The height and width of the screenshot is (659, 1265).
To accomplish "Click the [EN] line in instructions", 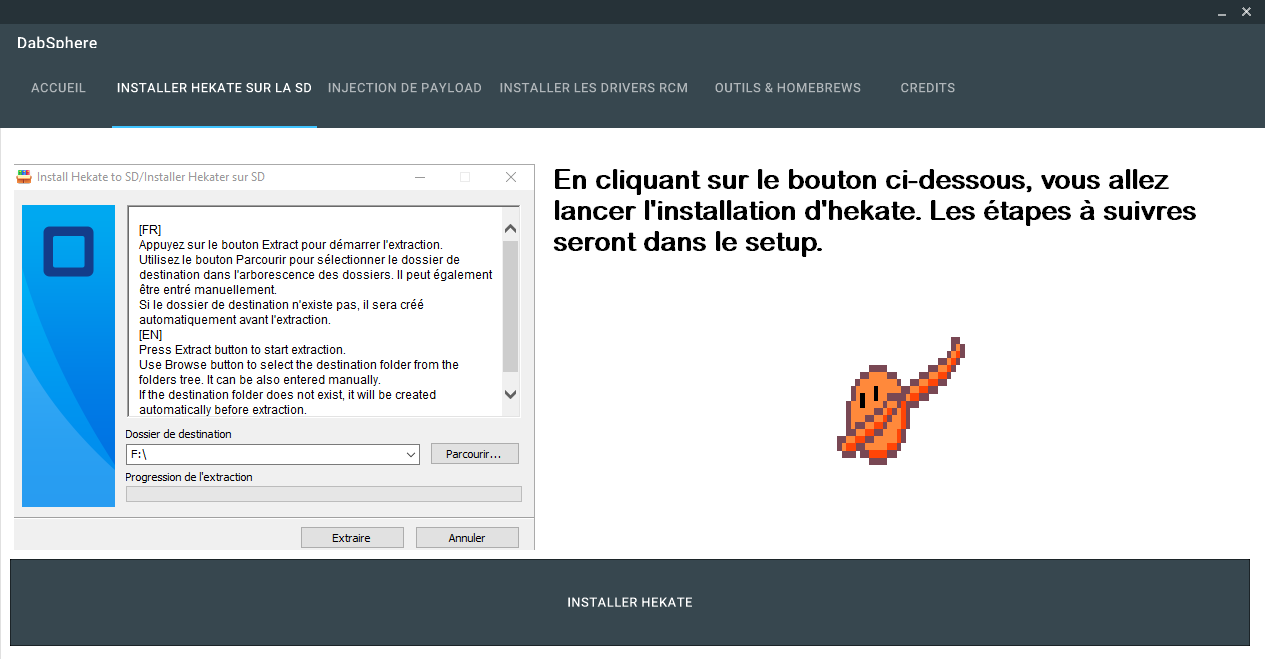I will click(x=150, y=335).
